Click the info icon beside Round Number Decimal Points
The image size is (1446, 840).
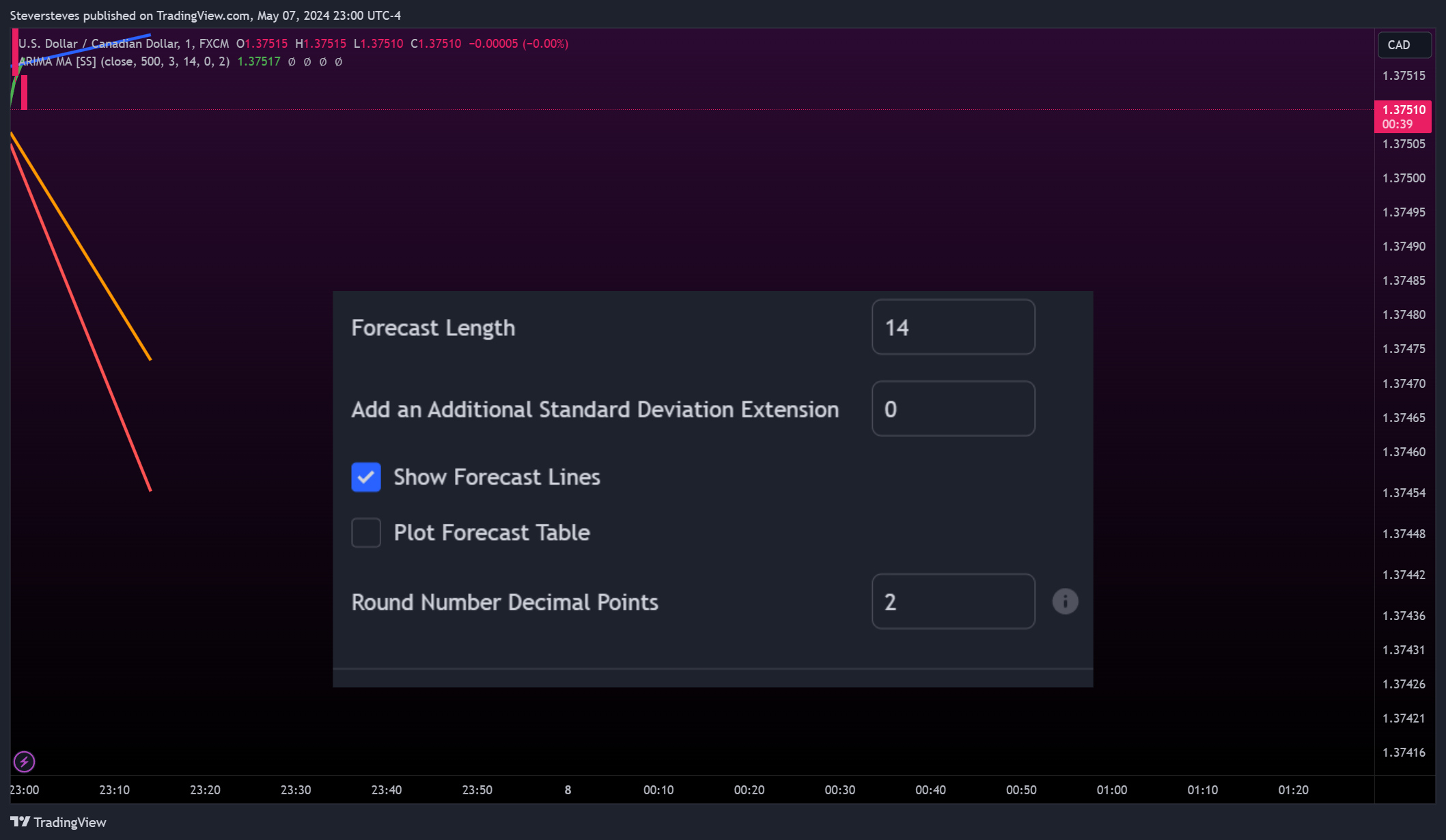pyautogui.click(x=1065, y=602)
